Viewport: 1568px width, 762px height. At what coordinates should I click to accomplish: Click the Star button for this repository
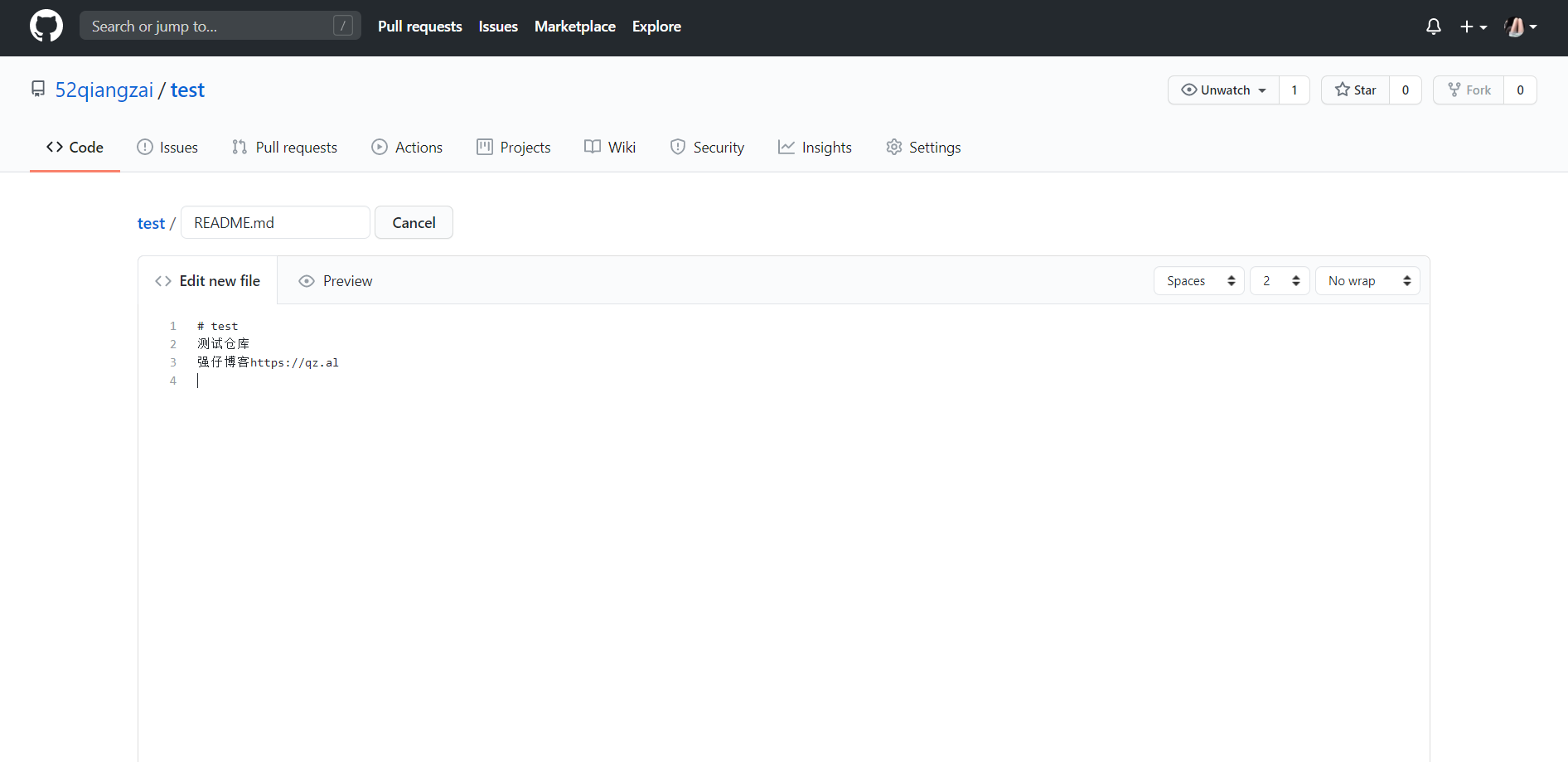[1356, 90]
